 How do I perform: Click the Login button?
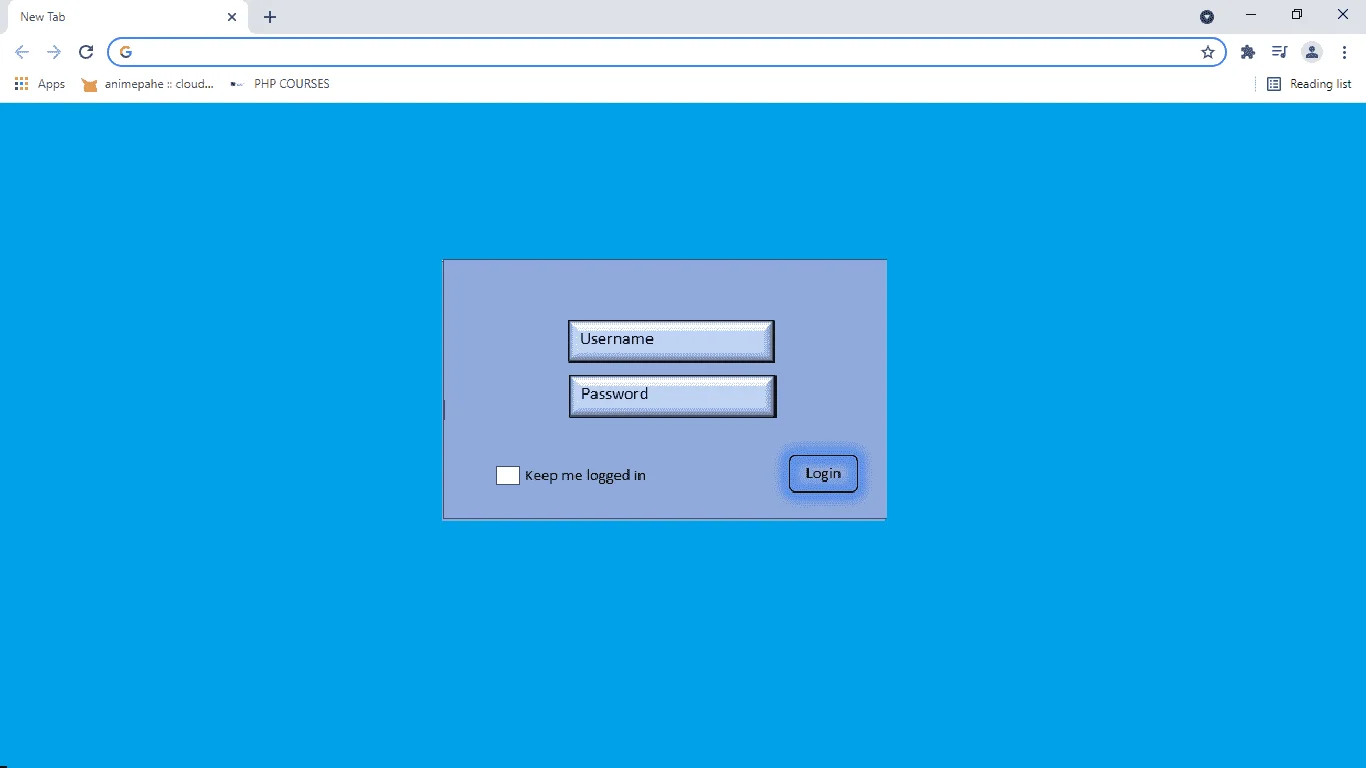coord(823,473)
